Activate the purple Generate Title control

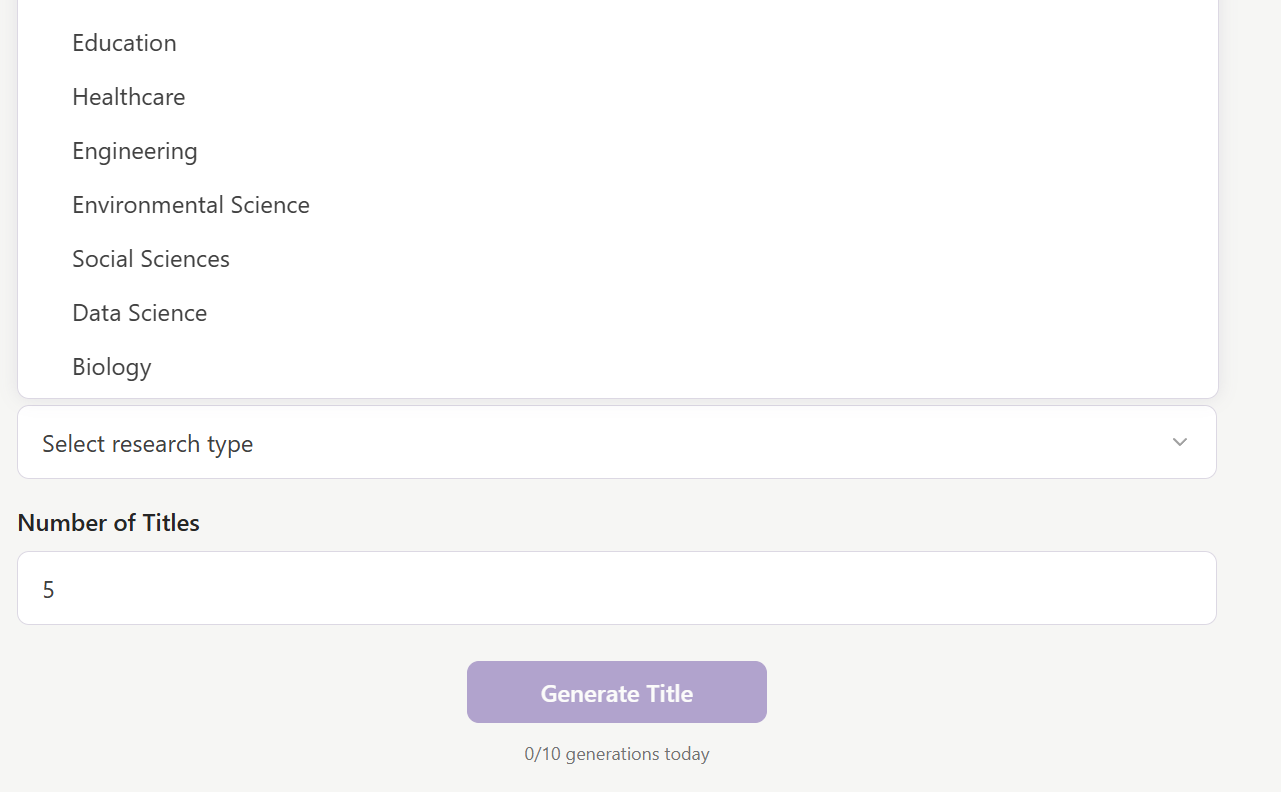616,691
